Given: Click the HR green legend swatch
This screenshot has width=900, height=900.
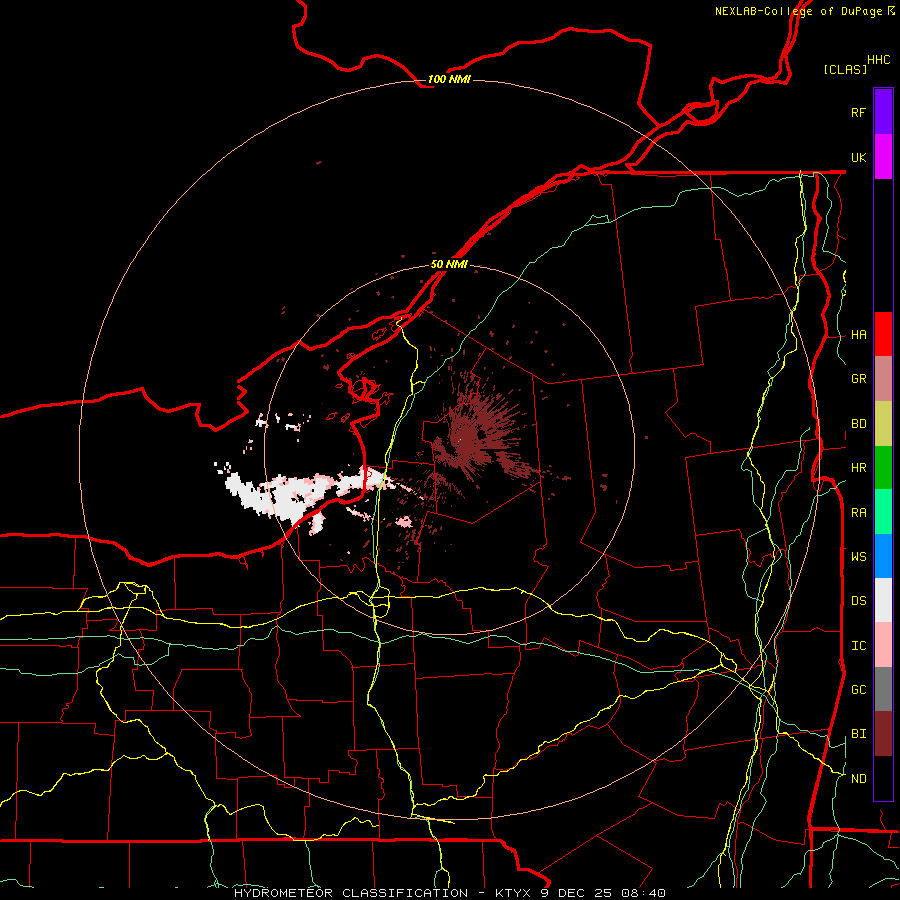Looking at the screenshot, I should tap(883, 468).
